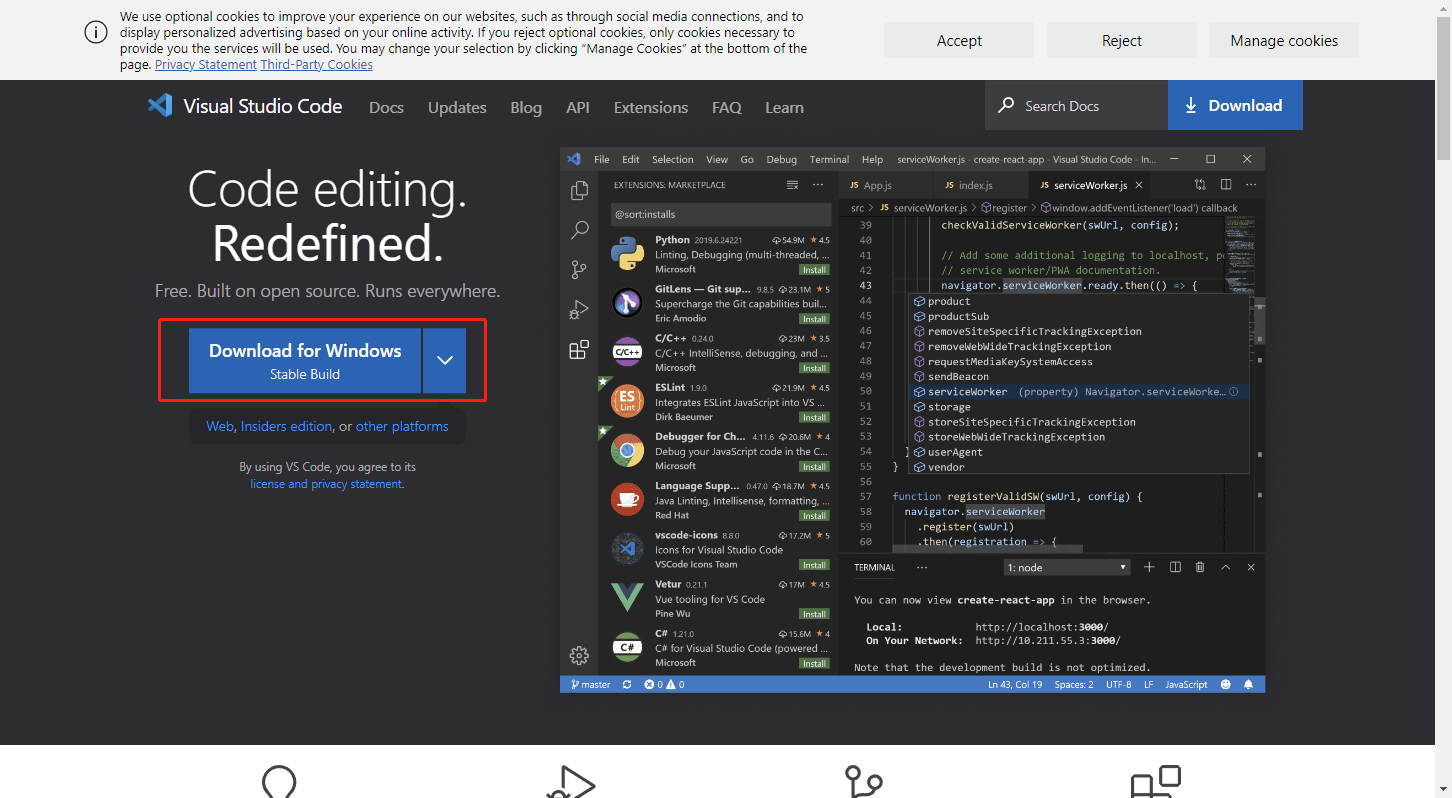Accept the optional cookies
The height and width of the screenshot is (798, 1452).
coord(958,40)
